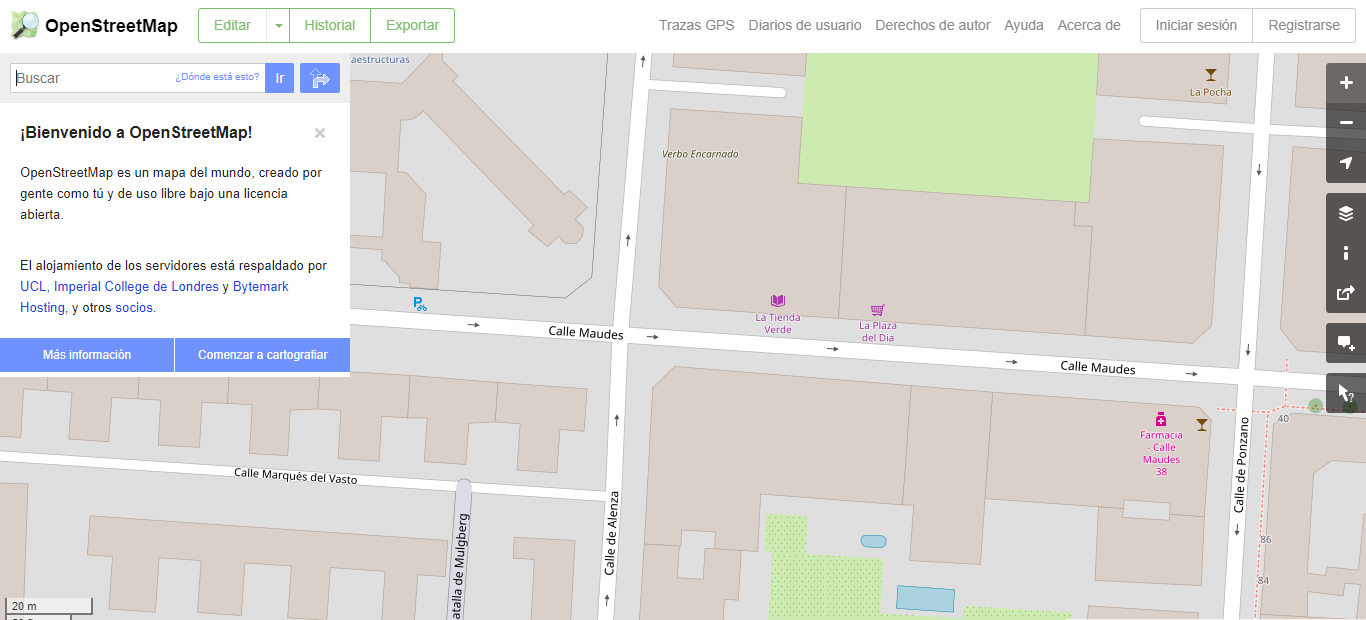Activate the query features tool
The height and width of the screenshot is (620, 1366).
click(1346, 393)
